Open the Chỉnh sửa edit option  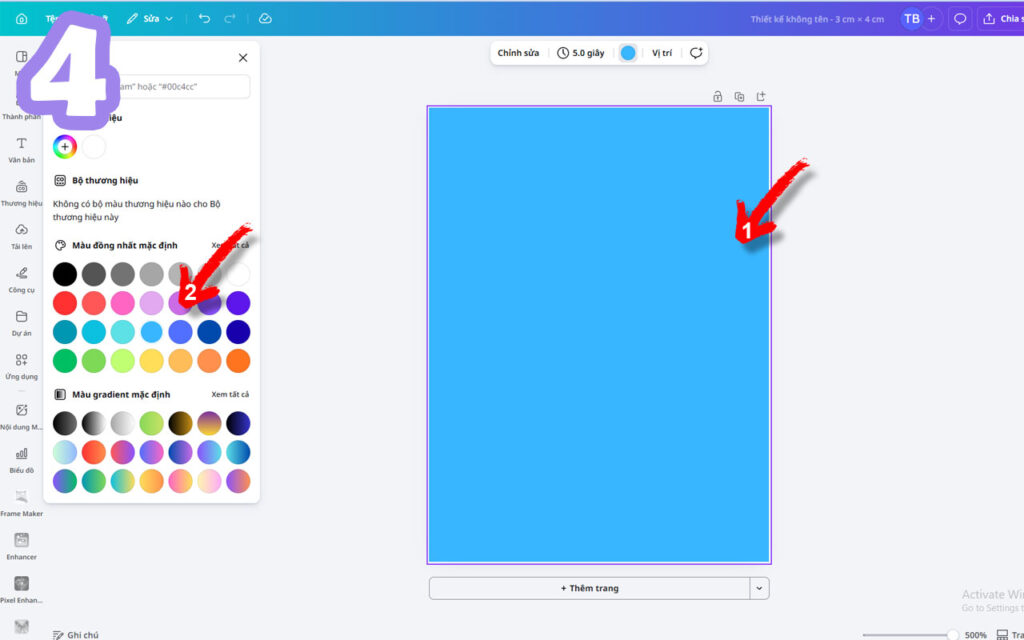[519, 53]
